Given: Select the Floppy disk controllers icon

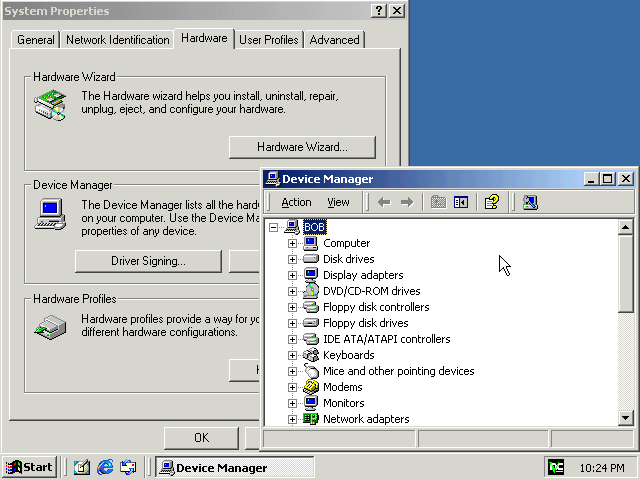Looking at the screenshot, I should (x=311, y=307).
